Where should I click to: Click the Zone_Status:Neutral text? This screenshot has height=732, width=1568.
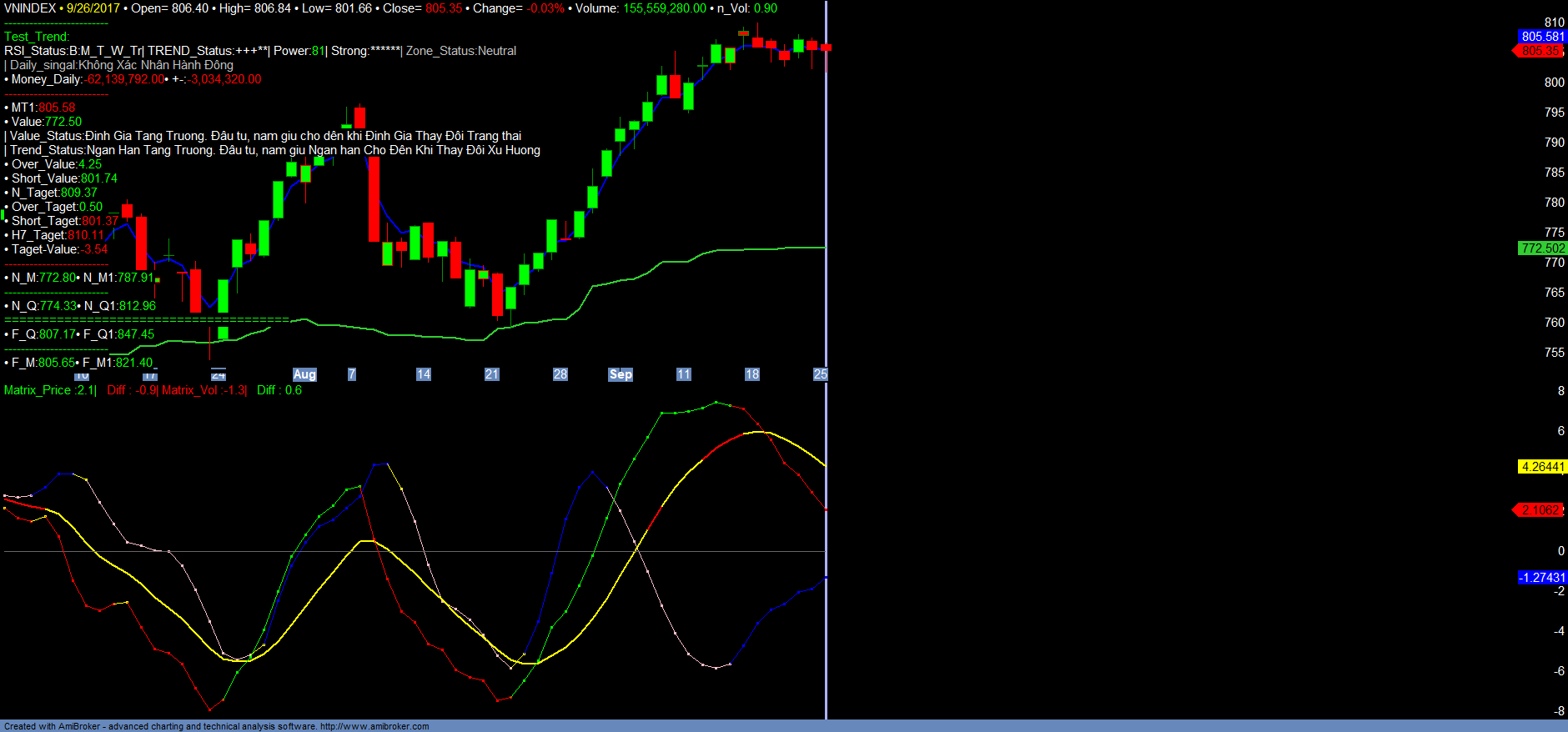[x=461, y=51]
